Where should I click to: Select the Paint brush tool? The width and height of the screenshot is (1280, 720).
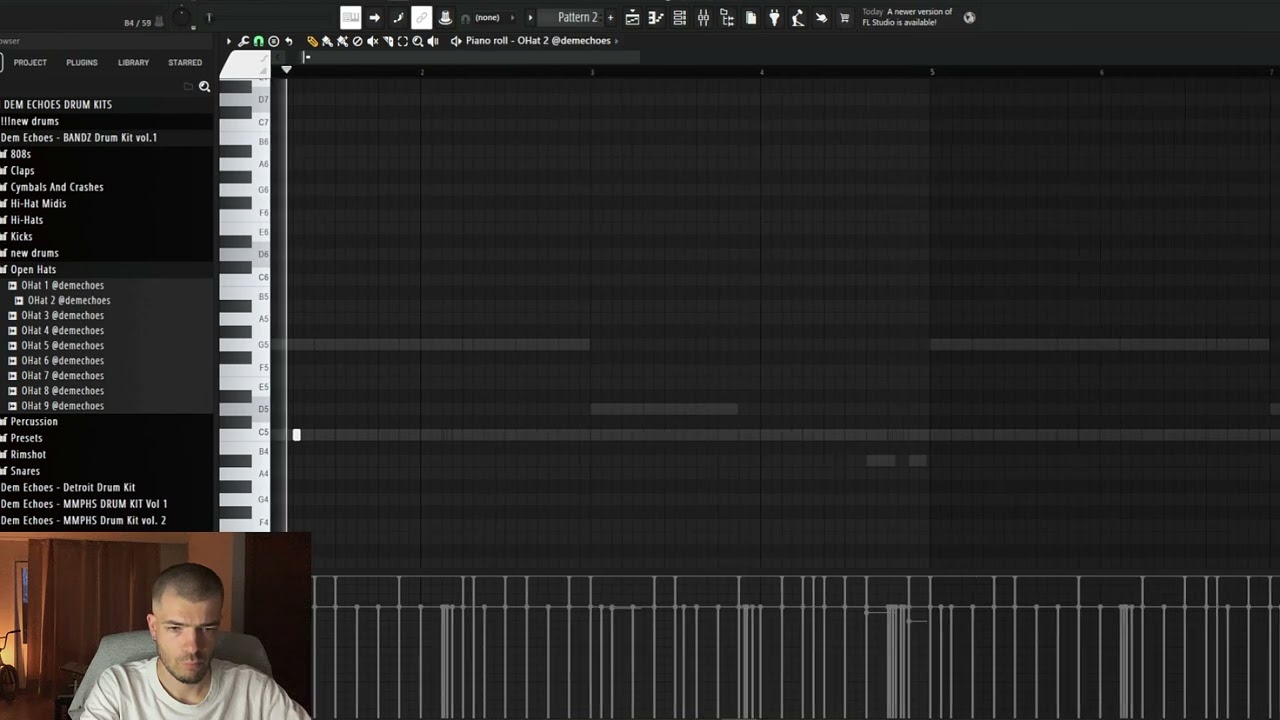327,41
